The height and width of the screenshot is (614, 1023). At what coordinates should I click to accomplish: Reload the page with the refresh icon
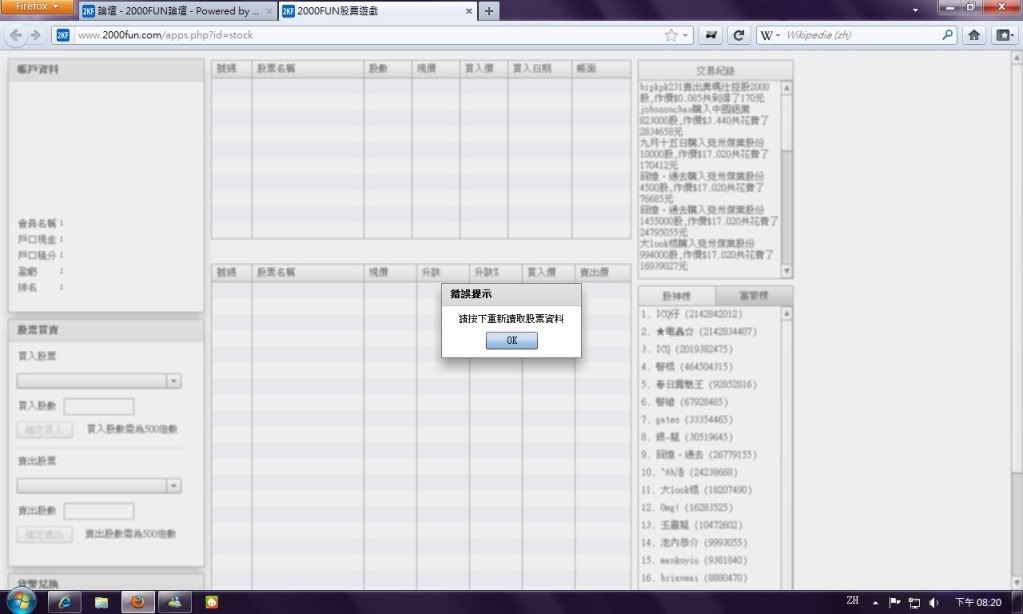(x=739, y=35)
